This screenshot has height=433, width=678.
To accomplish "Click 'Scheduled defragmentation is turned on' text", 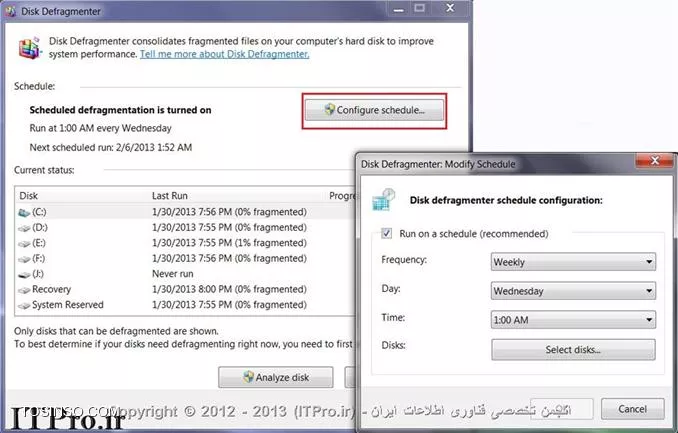I will point(120,110).
